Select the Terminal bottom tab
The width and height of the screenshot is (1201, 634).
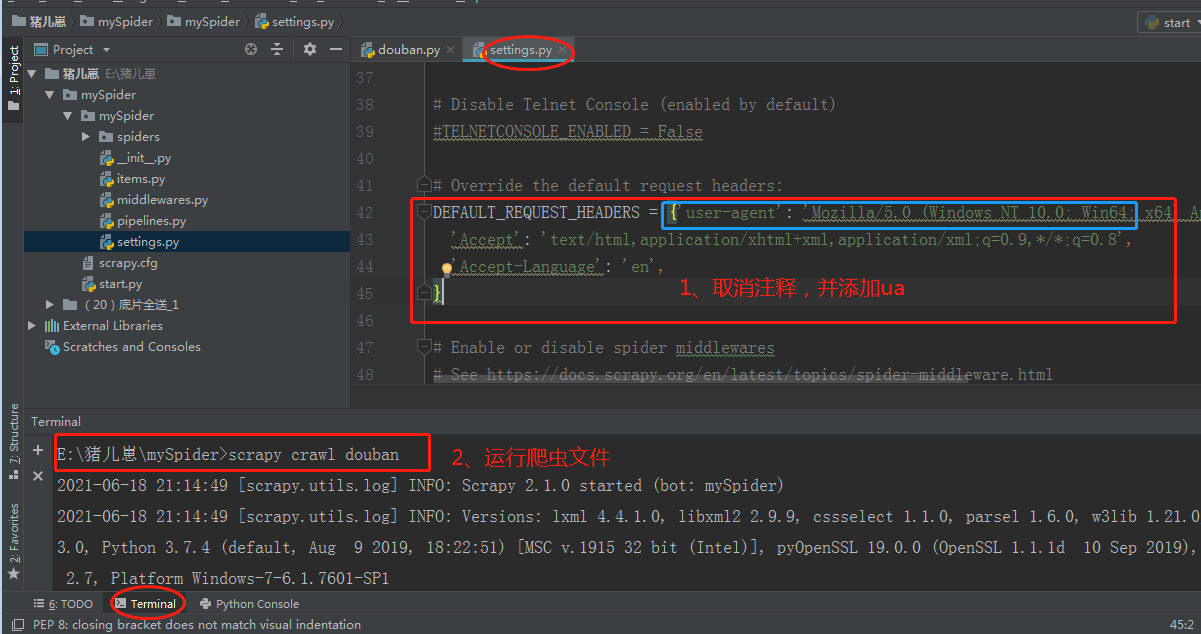click(x=146, y=604)
